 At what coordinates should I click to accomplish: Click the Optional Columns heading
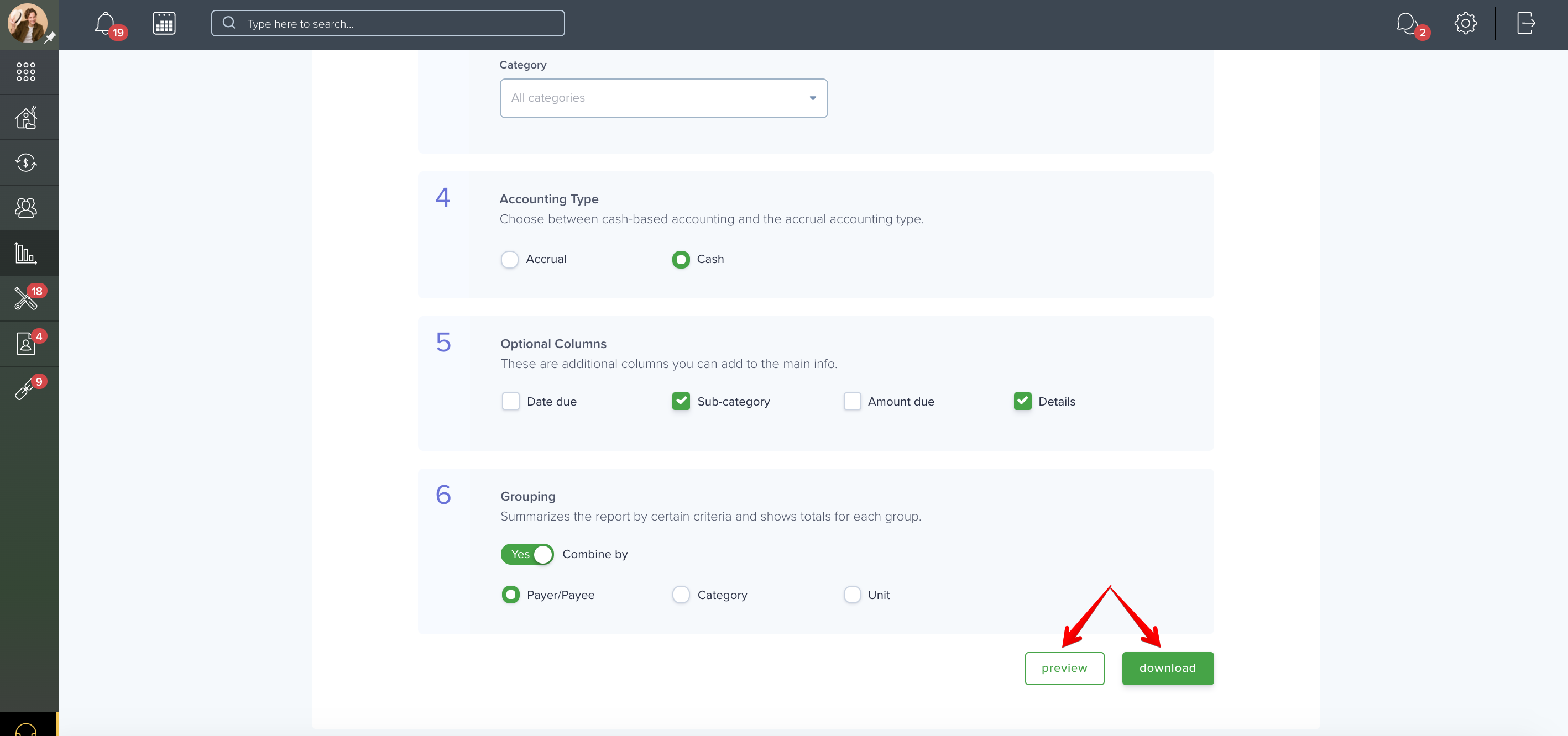tap(553, 344)
